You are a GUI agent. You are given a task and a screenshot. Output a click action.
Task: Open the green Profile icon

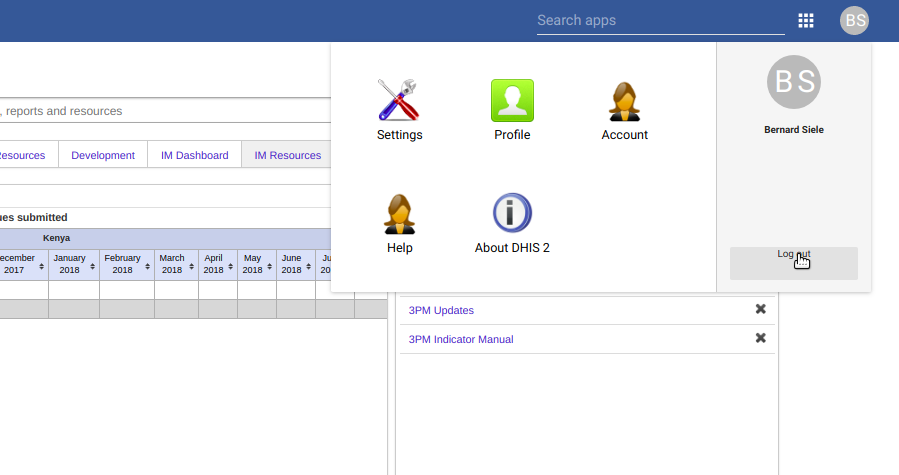click(512, 100)
